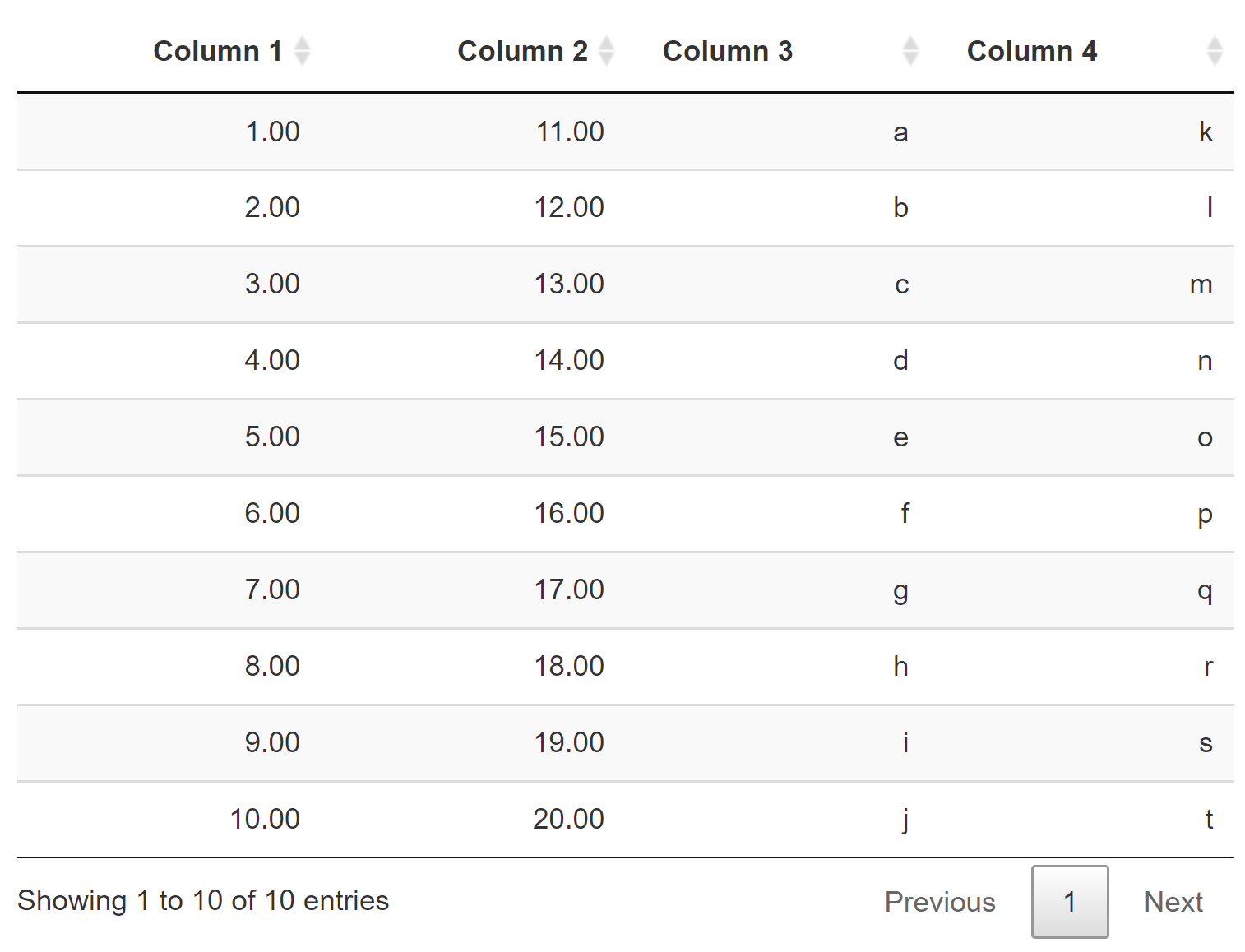Select page 1 in pagination
1245x952 pixels.
pyautogui.click(x=1069, y=902)
